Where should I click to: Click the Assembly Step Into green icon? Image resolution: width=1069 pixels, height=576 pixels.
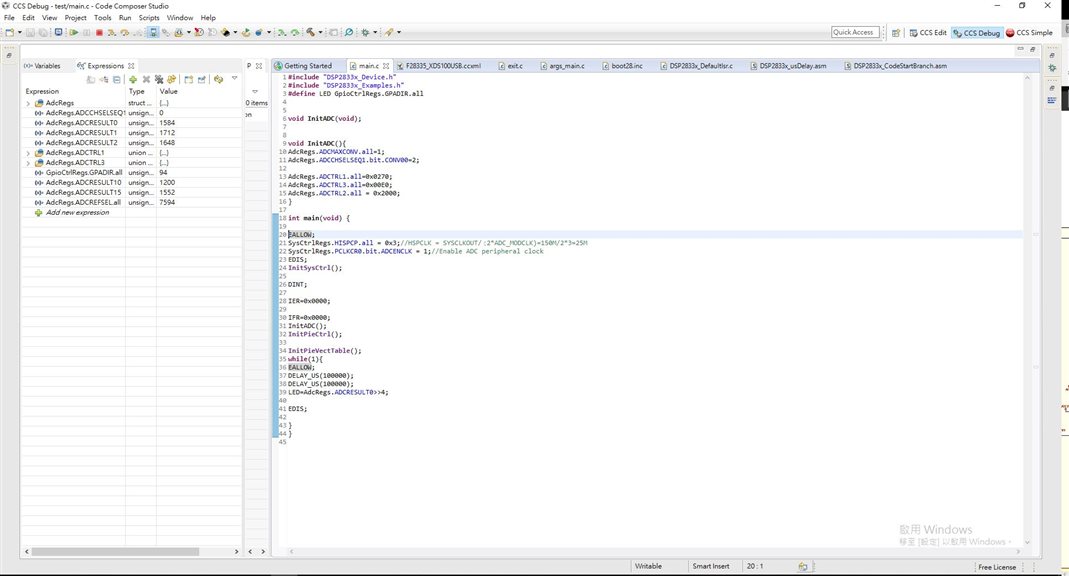(x=281, y=32)
